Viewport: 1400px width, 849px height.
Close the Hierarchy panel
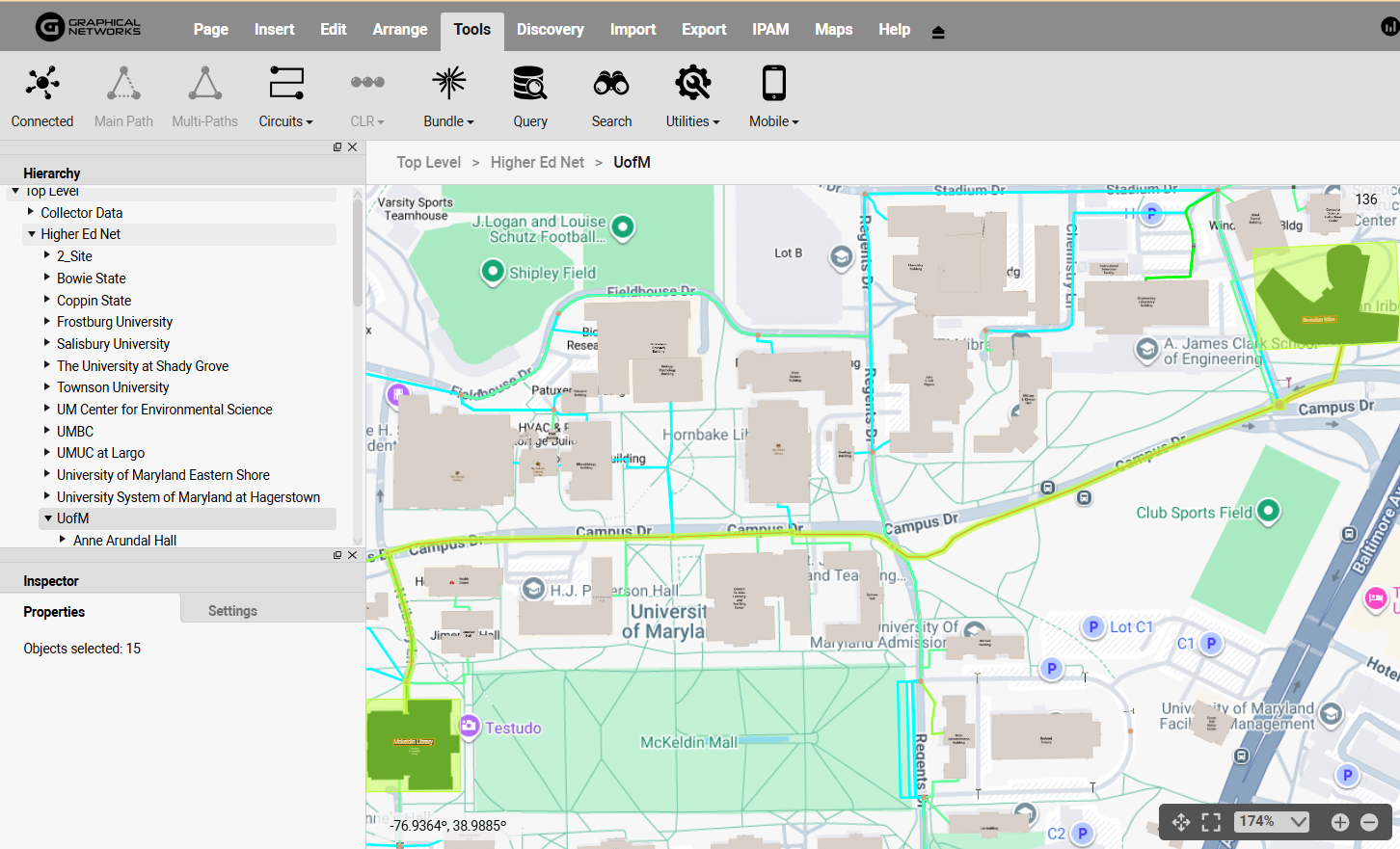click(x=353, y=147)
